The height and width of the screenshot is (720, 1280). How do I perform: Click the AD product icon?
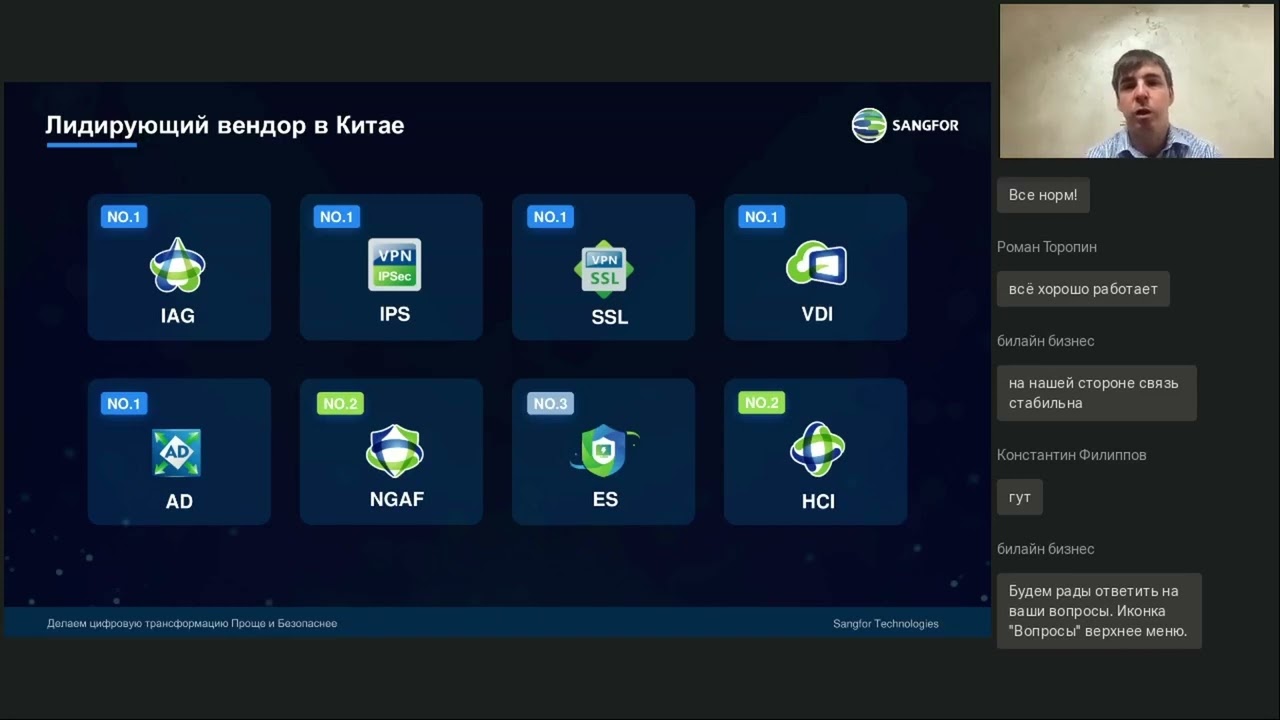tap(176, 452)
